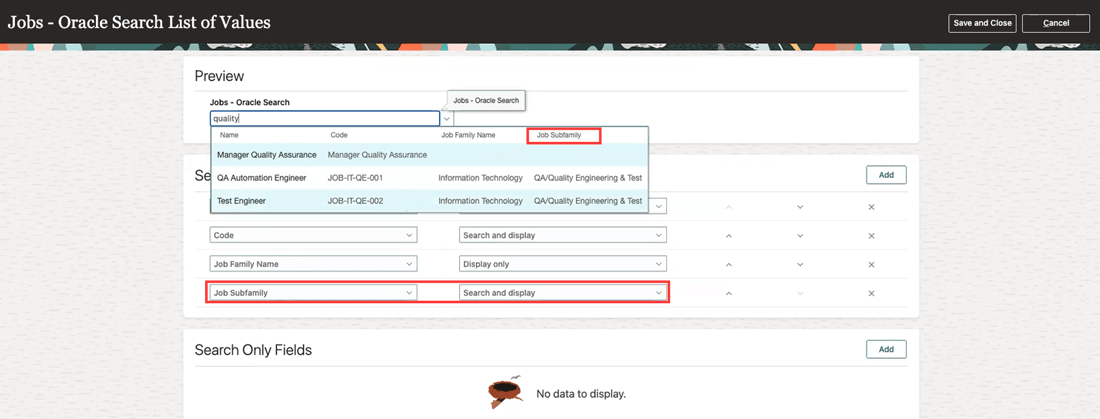Image resolution: width=1100 pixels, height=419 pixels.
Task: Move the Code row down
Action: [x=800, y=236]
